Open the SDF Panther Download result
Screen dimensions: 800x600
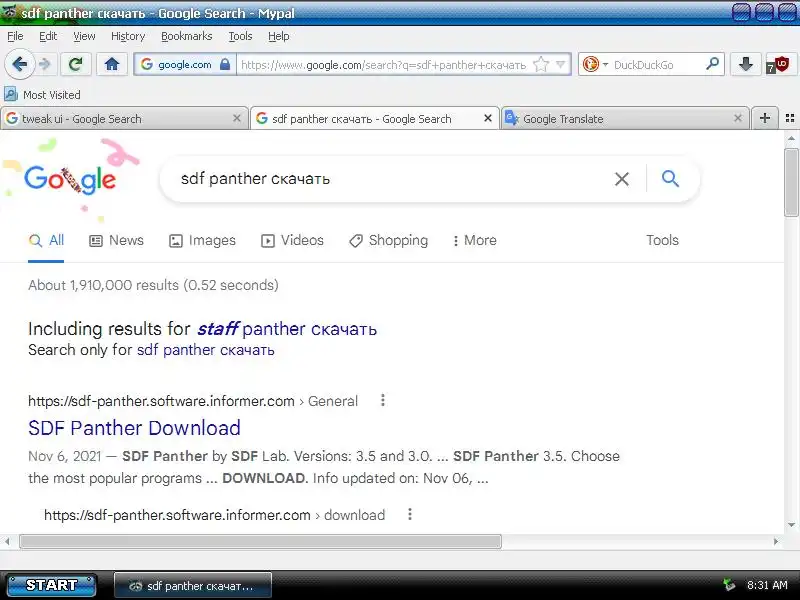(134, 428)
